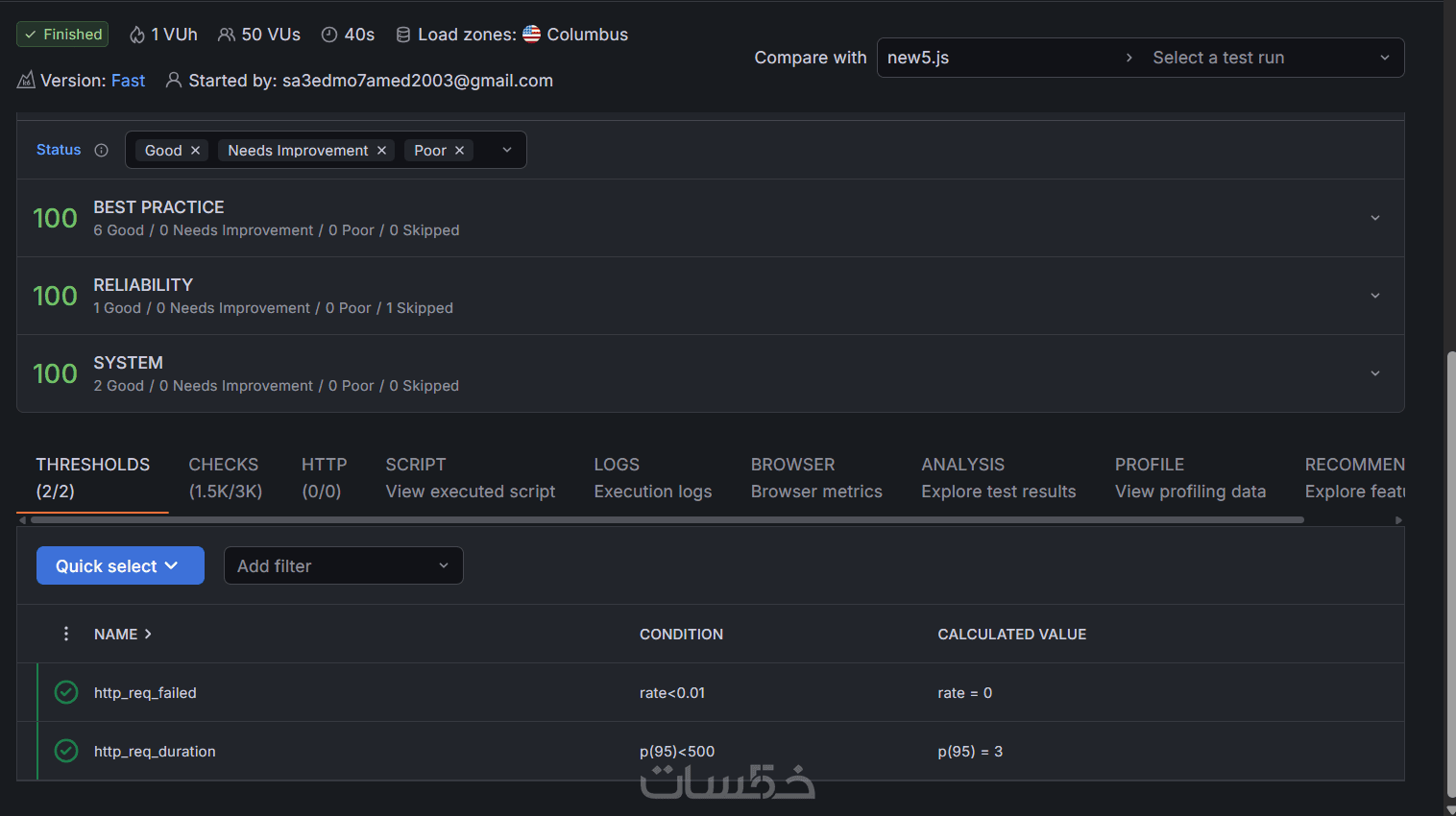Image resolution: width=1456 pixels, height=816 pixels.
Task: Open the new5.js compare script selector
Action: point(1009,58)
